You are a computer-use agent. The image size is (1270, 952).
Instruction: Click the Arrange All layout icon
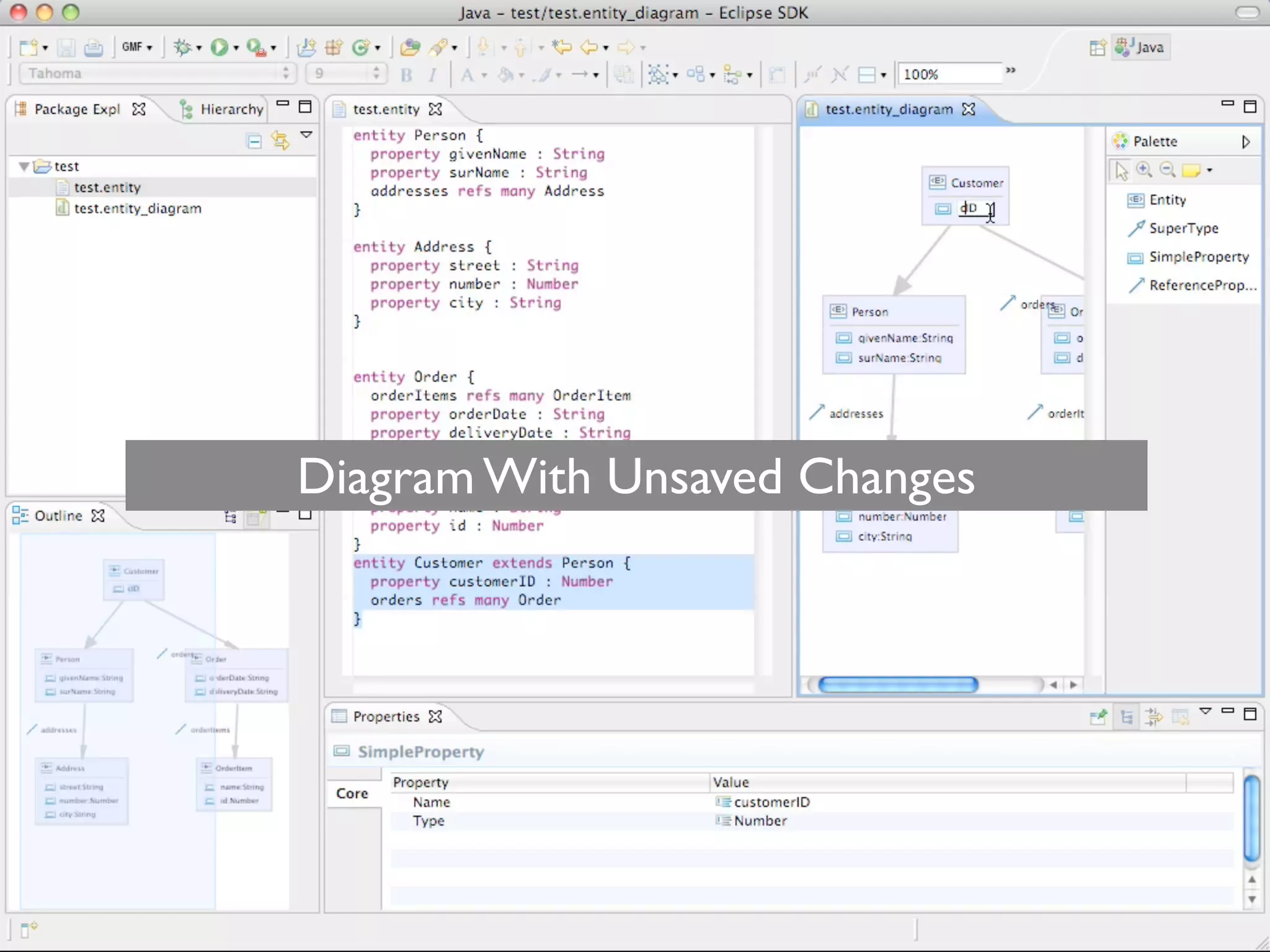pos(695,75)
